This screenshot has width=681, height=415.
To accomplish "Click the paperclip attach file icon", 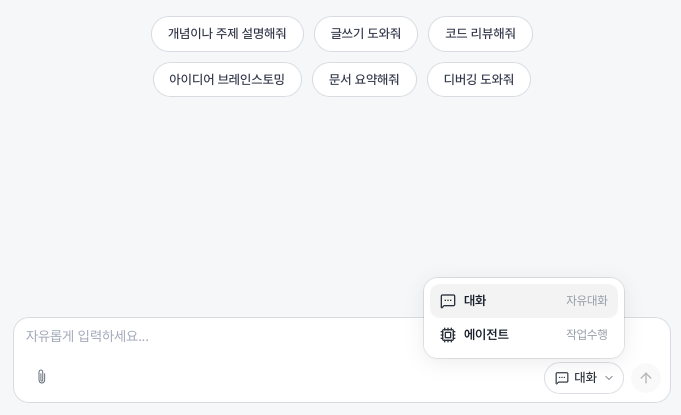I will 41,377.
